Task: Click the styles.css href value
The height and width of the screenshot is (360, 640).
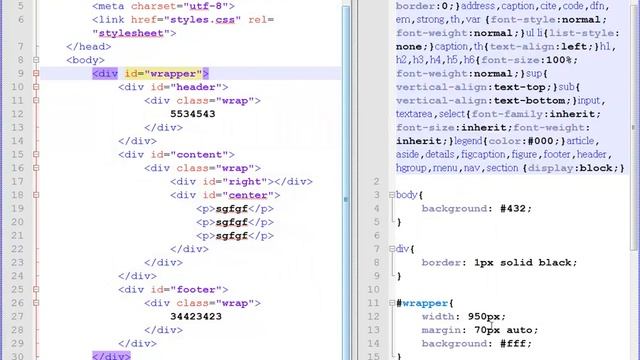Action: tap(202, 20)
